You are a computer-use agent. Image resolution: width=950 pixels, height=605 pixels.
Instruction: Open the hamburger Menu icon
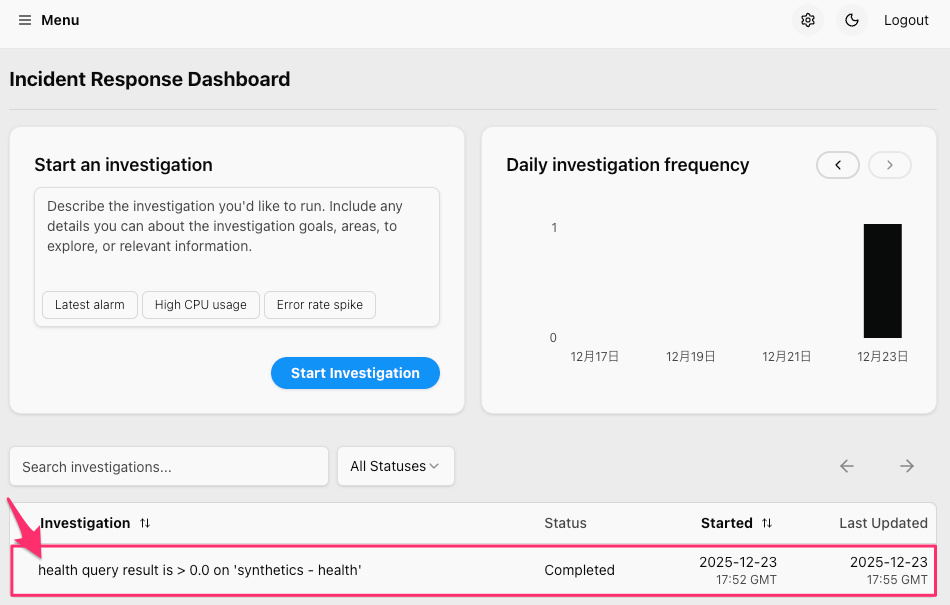(x=25, y=20)
